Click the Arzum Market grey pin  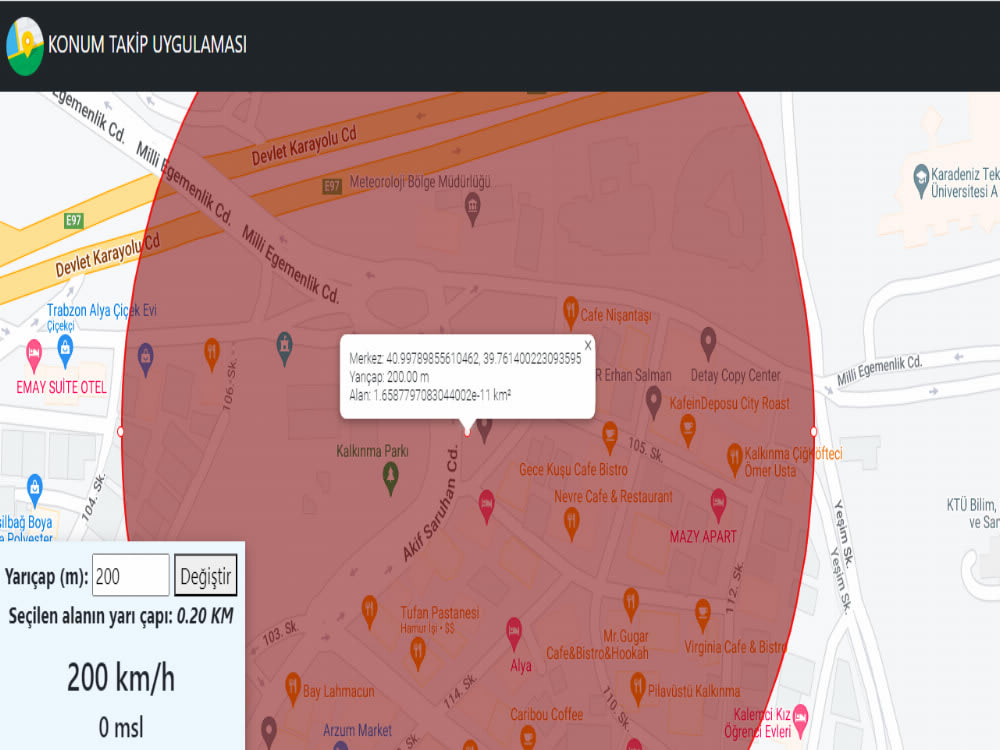(269, 732)
